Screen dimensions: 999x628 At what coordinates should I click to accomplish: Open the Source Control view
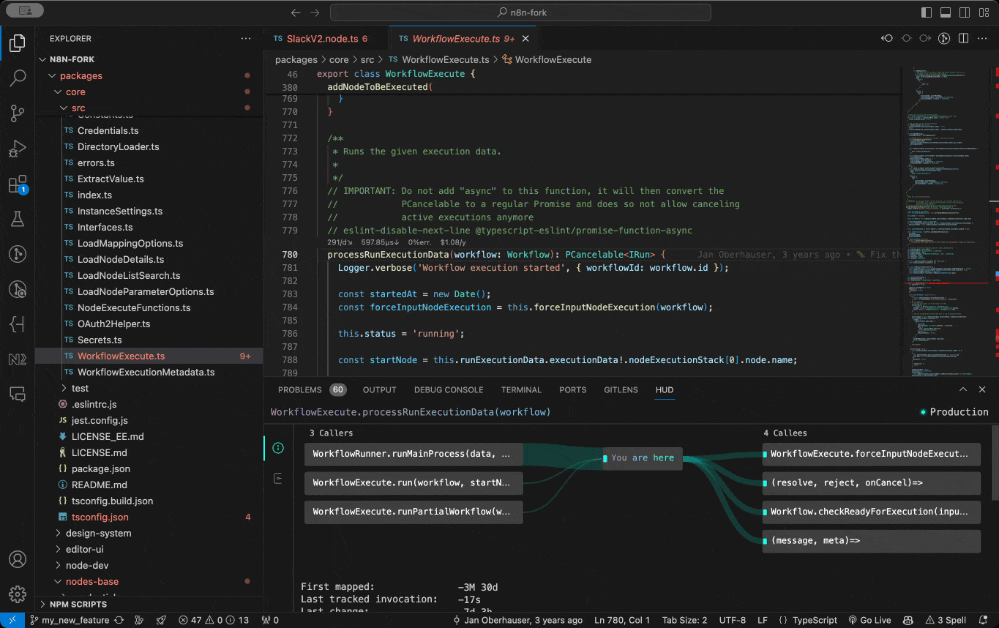click(x=17, y=113)
